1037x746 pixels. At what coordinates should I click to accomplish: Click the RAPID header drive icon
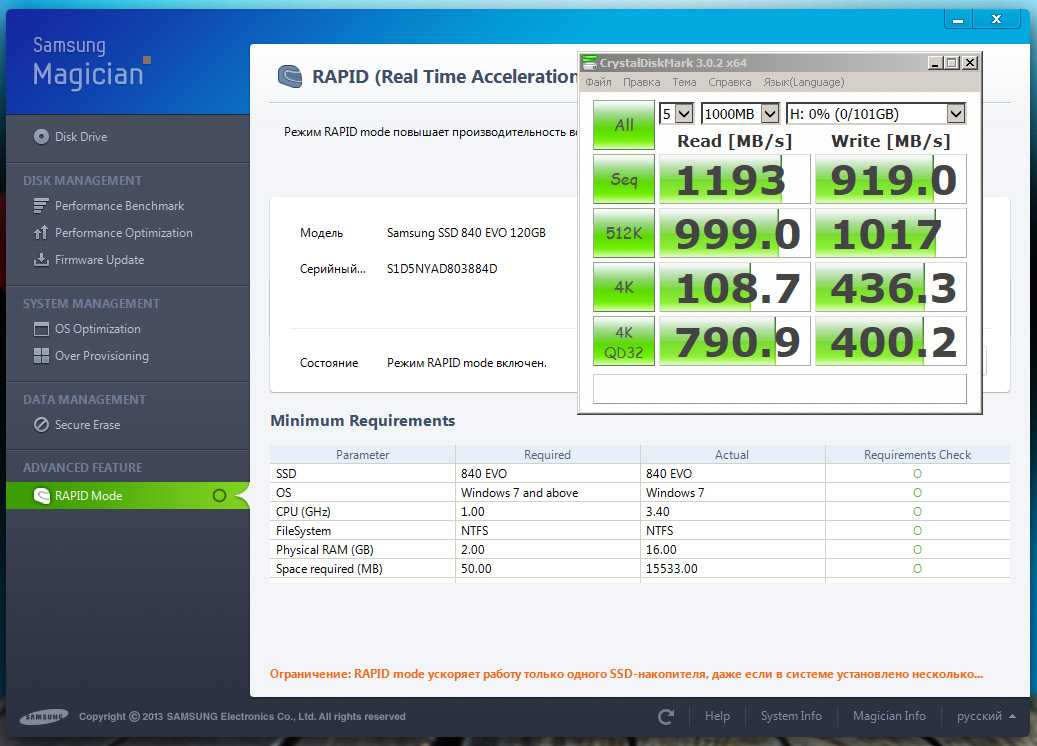coord(290,77)
